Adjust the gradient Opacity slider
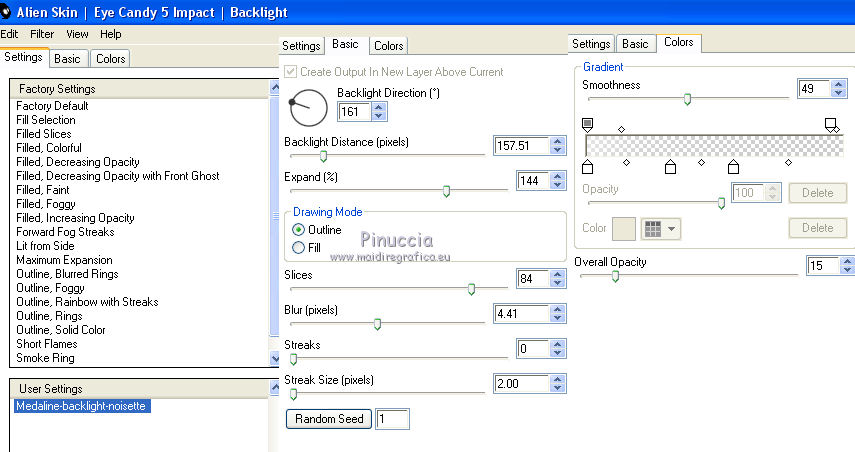Image resolution: width=855 pixels, height=452 pixels. pos(721,203)
